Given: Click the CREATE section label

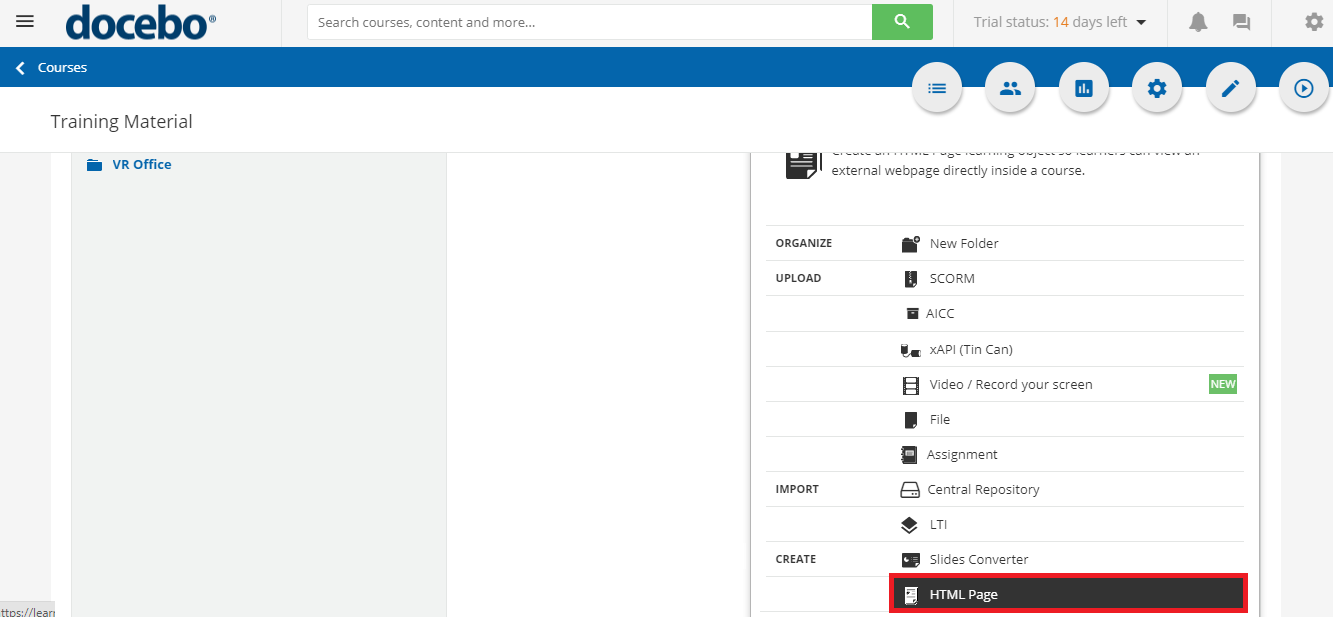Looking at the screenshot, I should tap(796, 559).
